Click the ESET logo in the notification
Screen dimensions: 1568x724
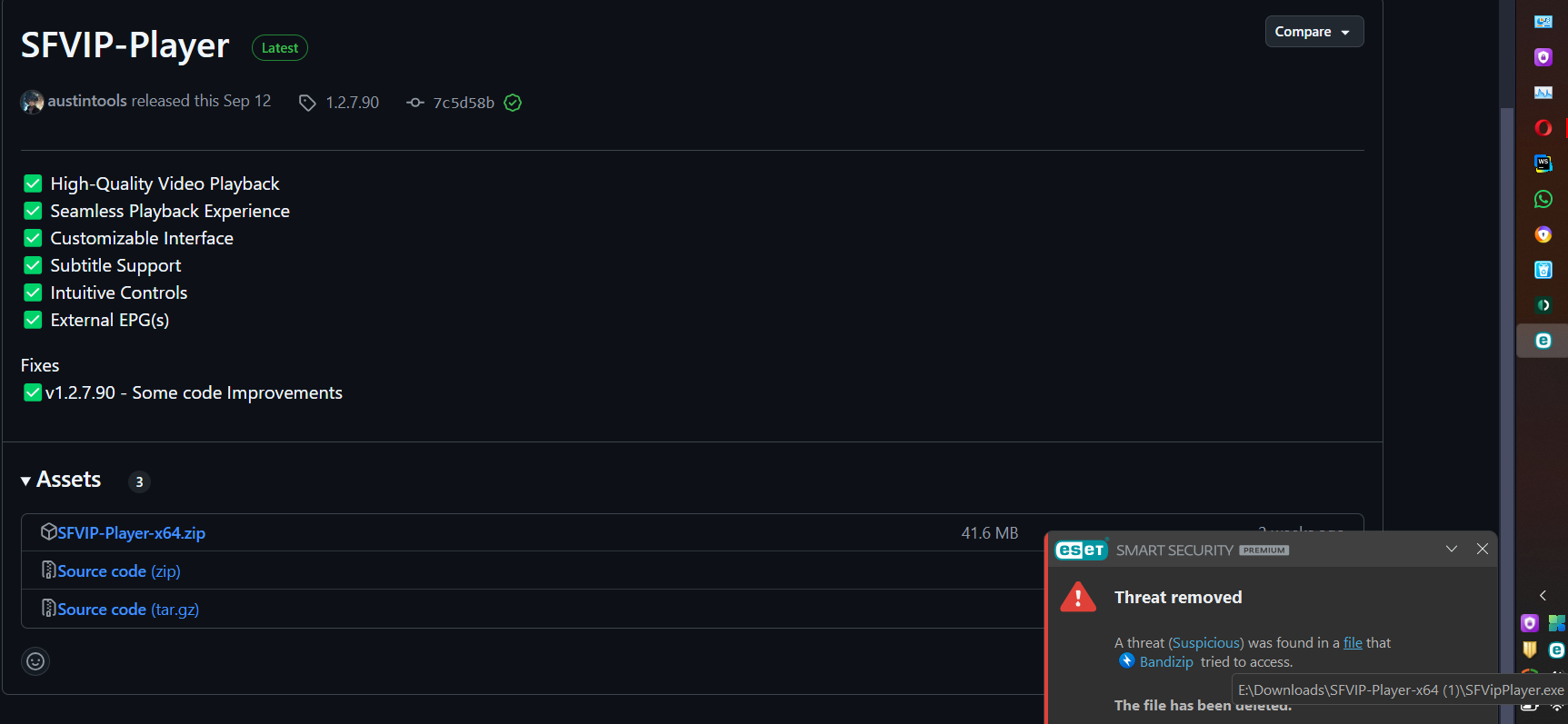[1081, 550]
